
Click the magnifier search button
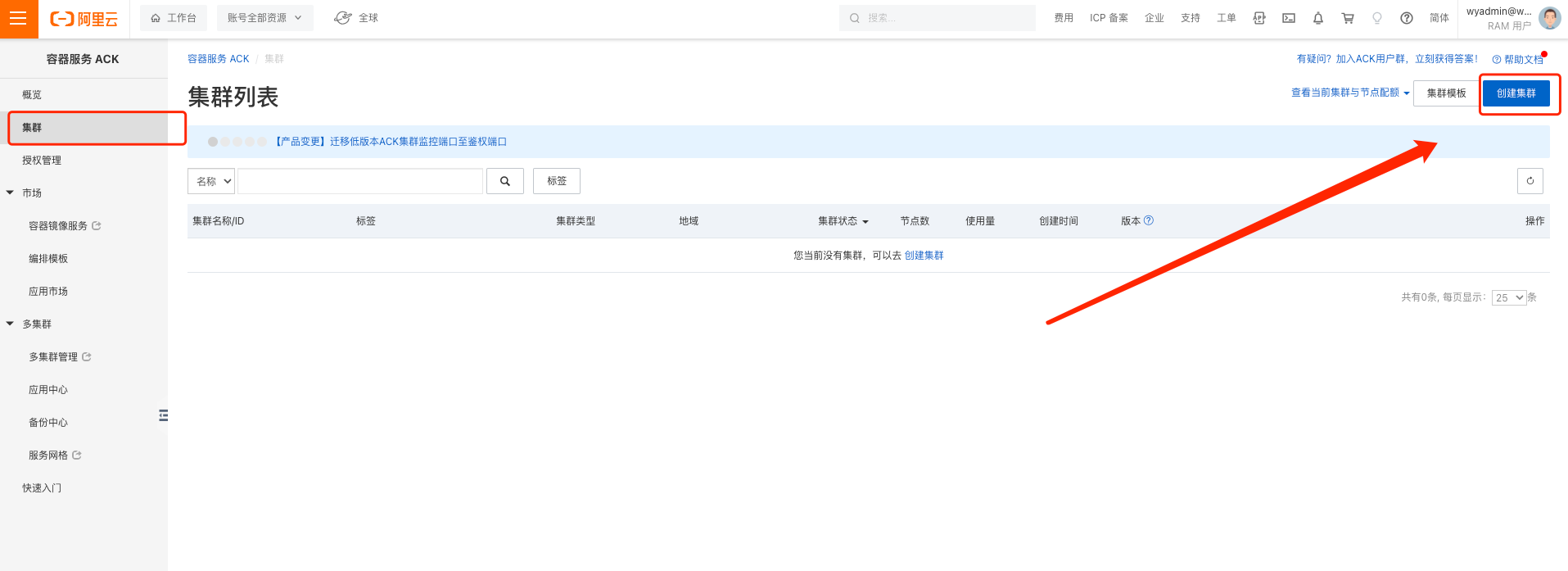click(505, 181)
